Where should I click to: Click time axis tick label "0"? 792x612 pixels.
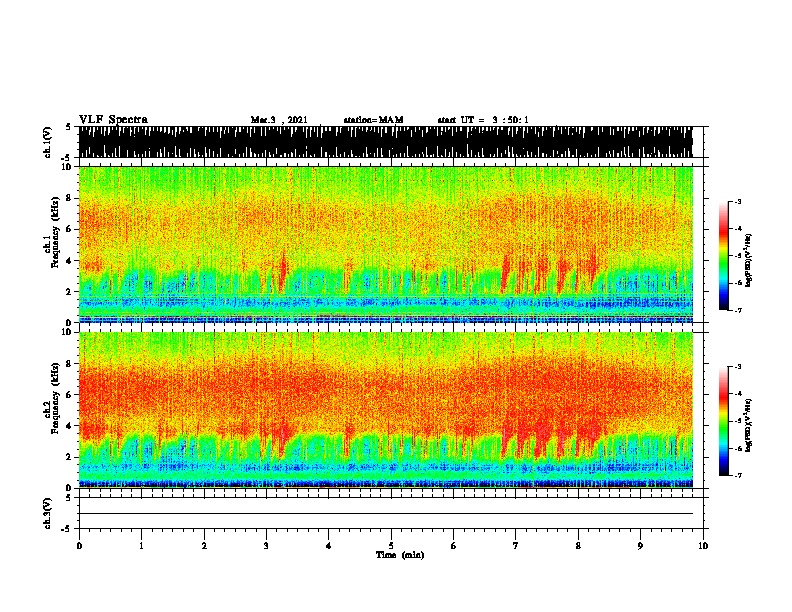coord(79,546)
